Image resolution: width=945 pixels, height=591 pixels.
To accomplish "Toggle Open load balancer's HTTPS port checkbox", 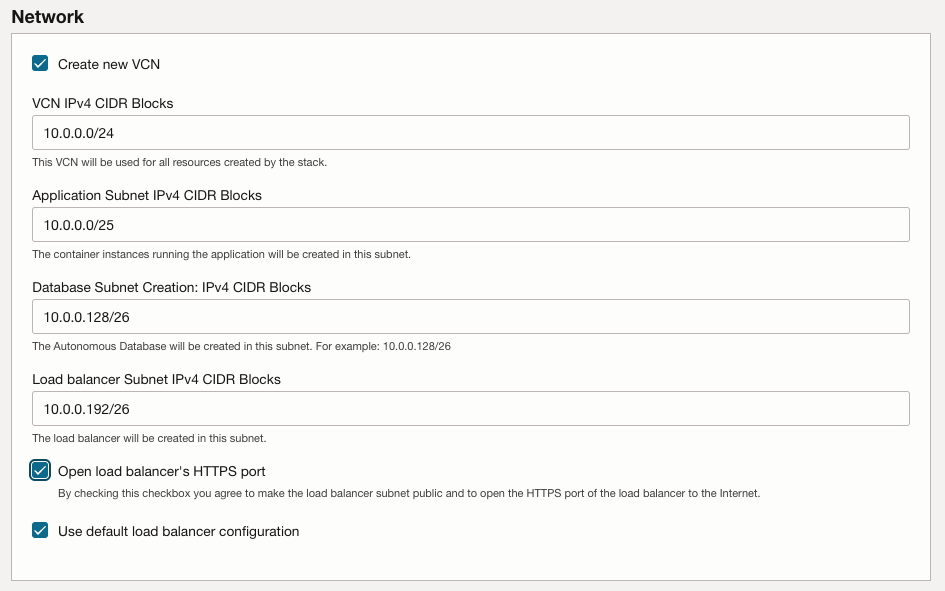I will pos(40,471).
